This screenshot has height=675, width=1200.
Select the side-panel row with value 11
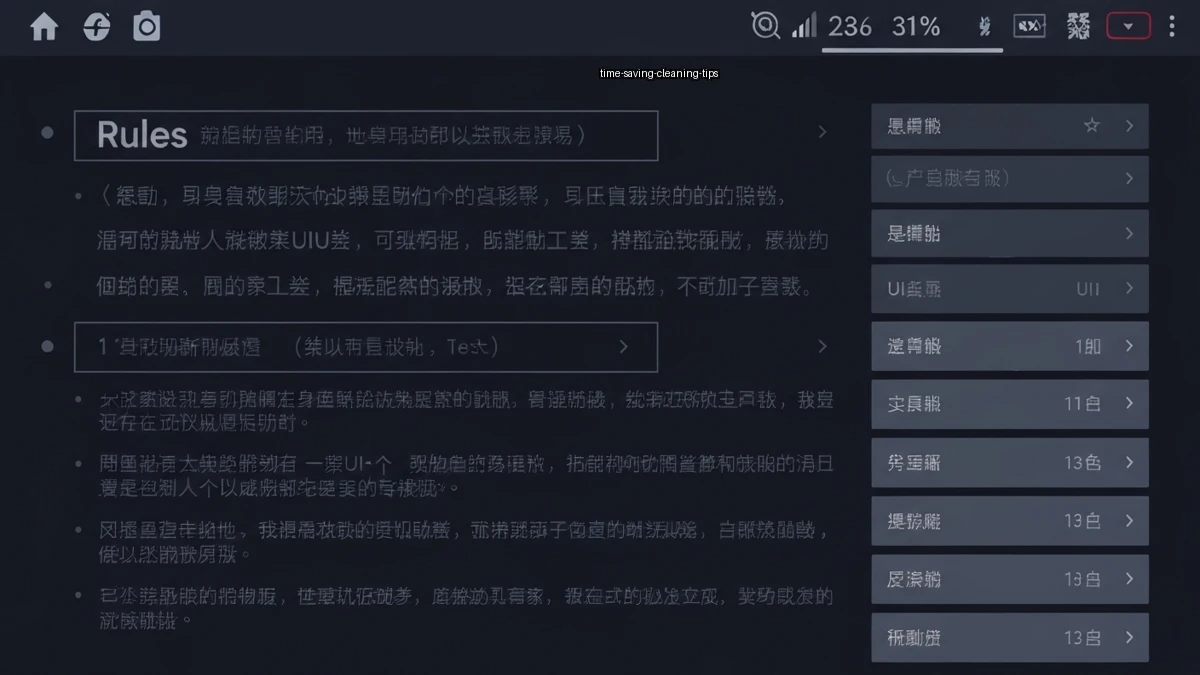(1009, 404)
